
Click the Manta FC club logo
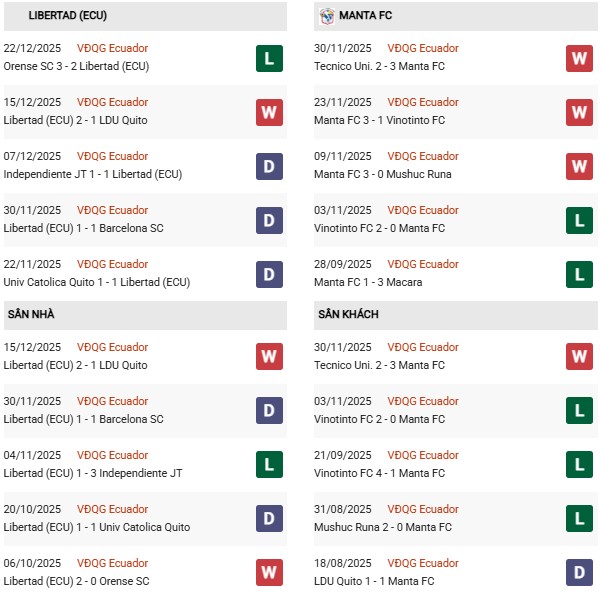tap(327, 16)
